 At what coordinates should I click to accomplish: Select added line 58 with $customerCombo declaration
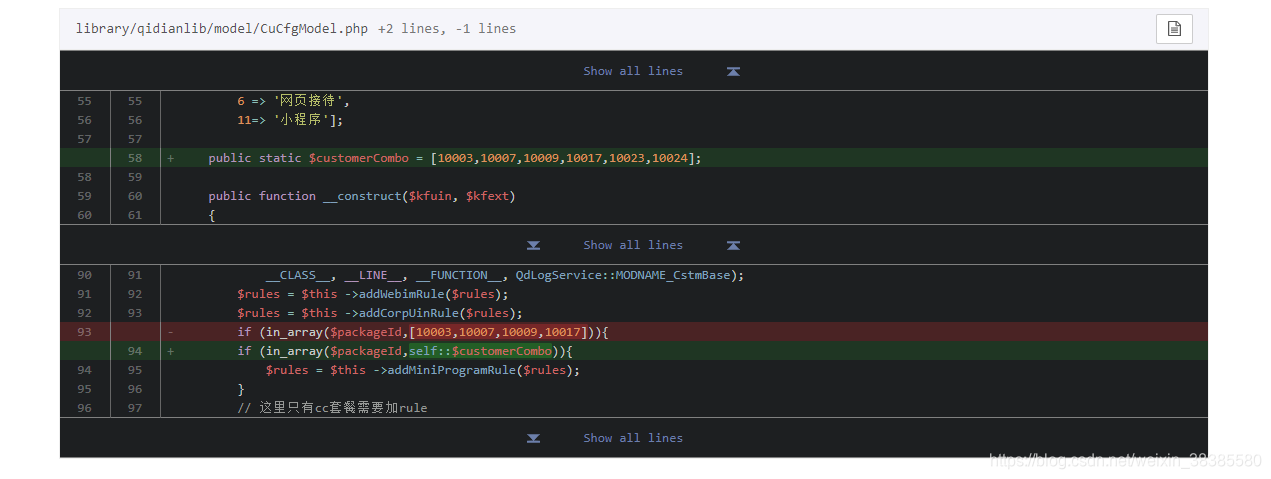(634, 158)
